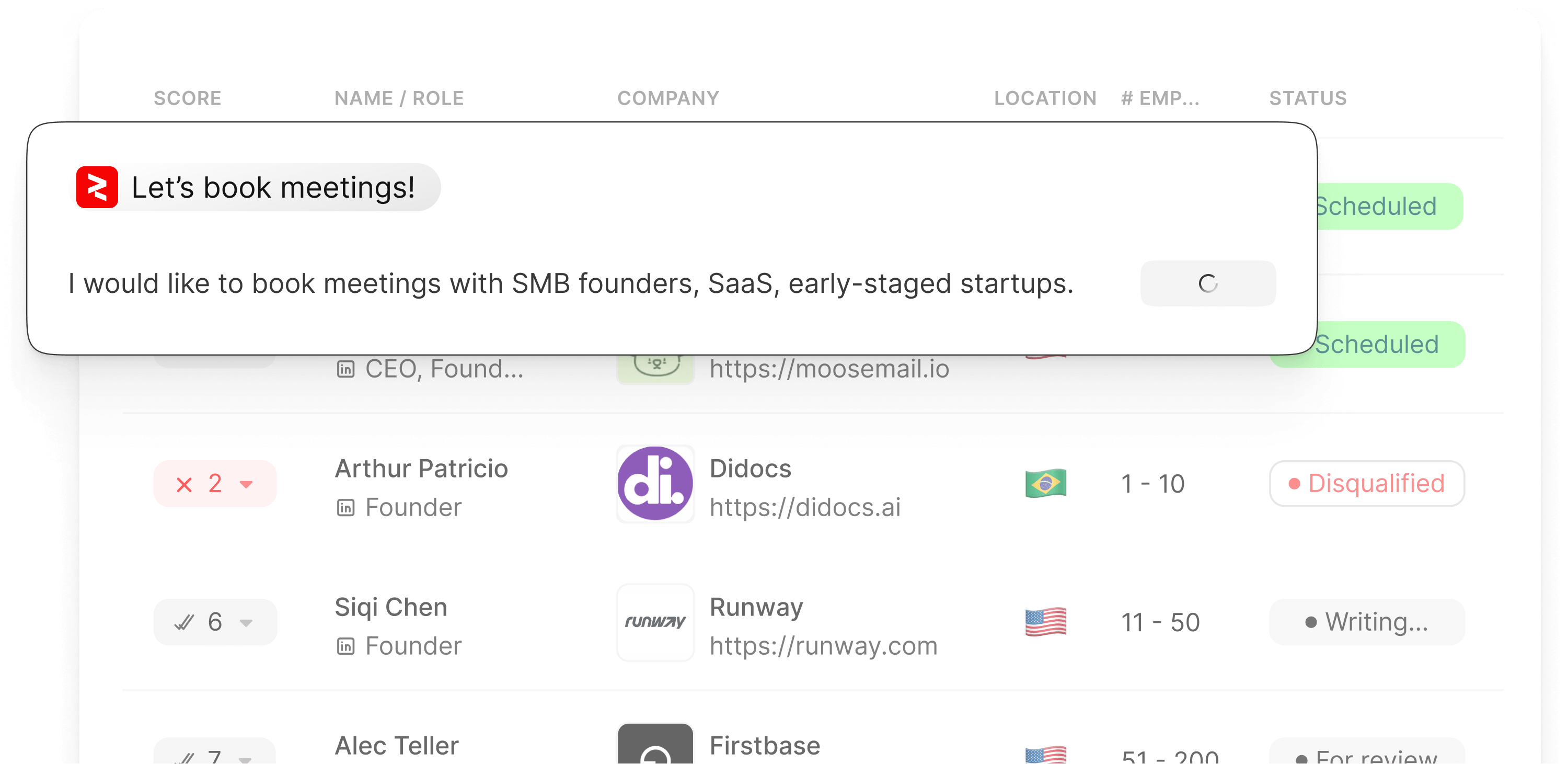Sort by the SCORE column header
This screenshot has width=1568, height=764.
coord(188,98)
